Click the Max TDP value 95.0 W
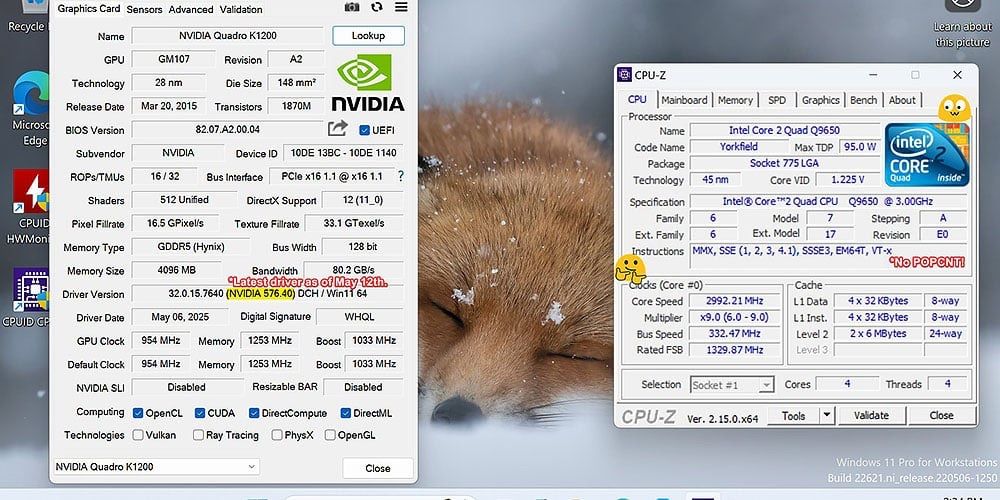The width and height of the screenshot is (1000, 500). 860,147
